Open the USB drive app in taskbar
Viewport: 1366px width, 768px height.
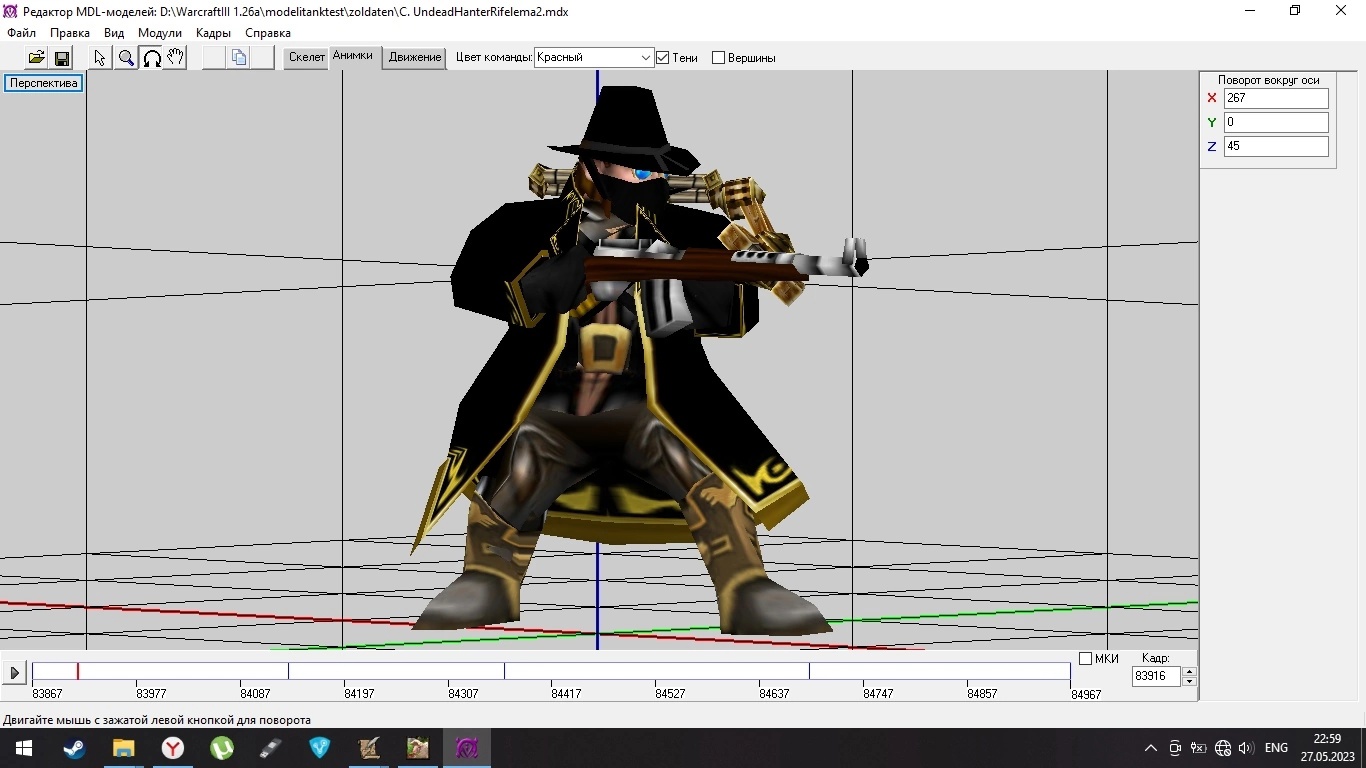[270, 748]
